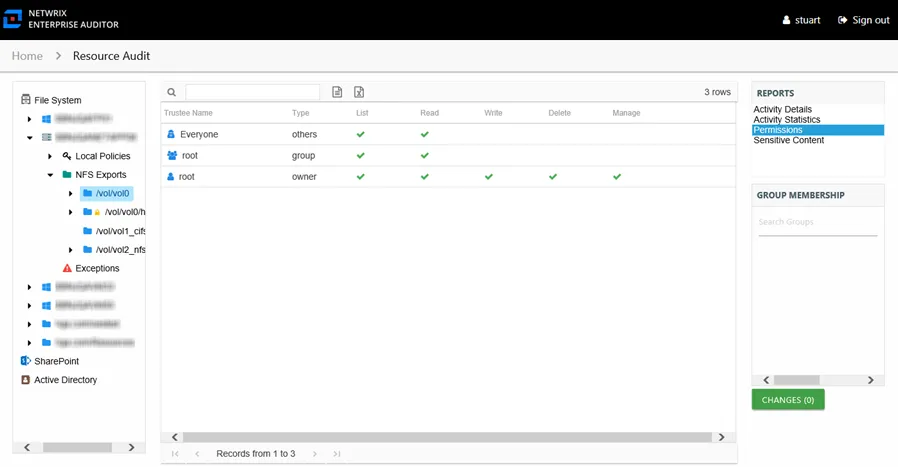Click Read checkmark for root group row
This screenshot has height=467, width=898.
(424, 155)
